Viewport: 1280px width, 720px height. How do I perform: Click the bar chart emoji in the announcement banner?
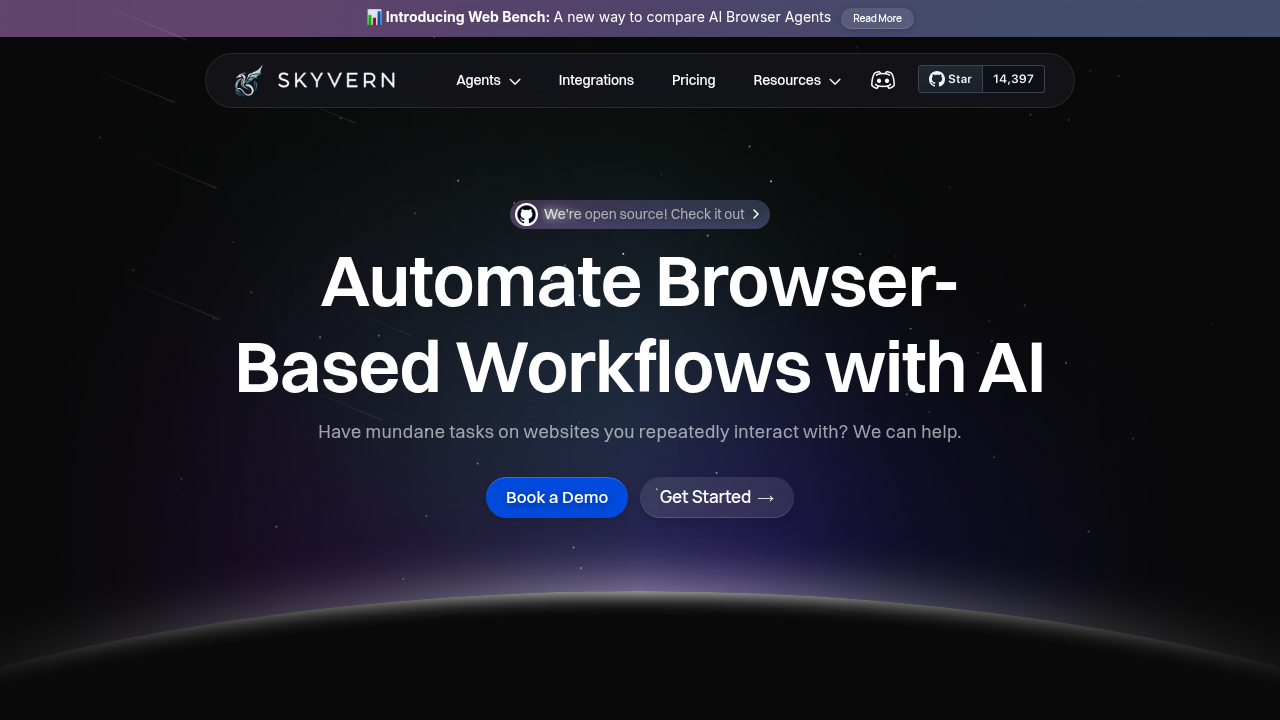[373, 17]
